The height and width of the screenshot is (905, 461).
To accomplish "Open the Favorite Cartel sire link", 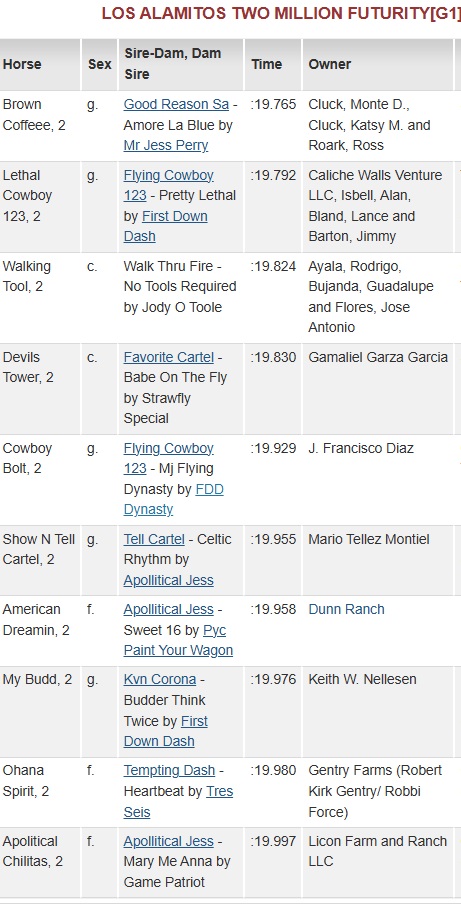I will 168,357.
